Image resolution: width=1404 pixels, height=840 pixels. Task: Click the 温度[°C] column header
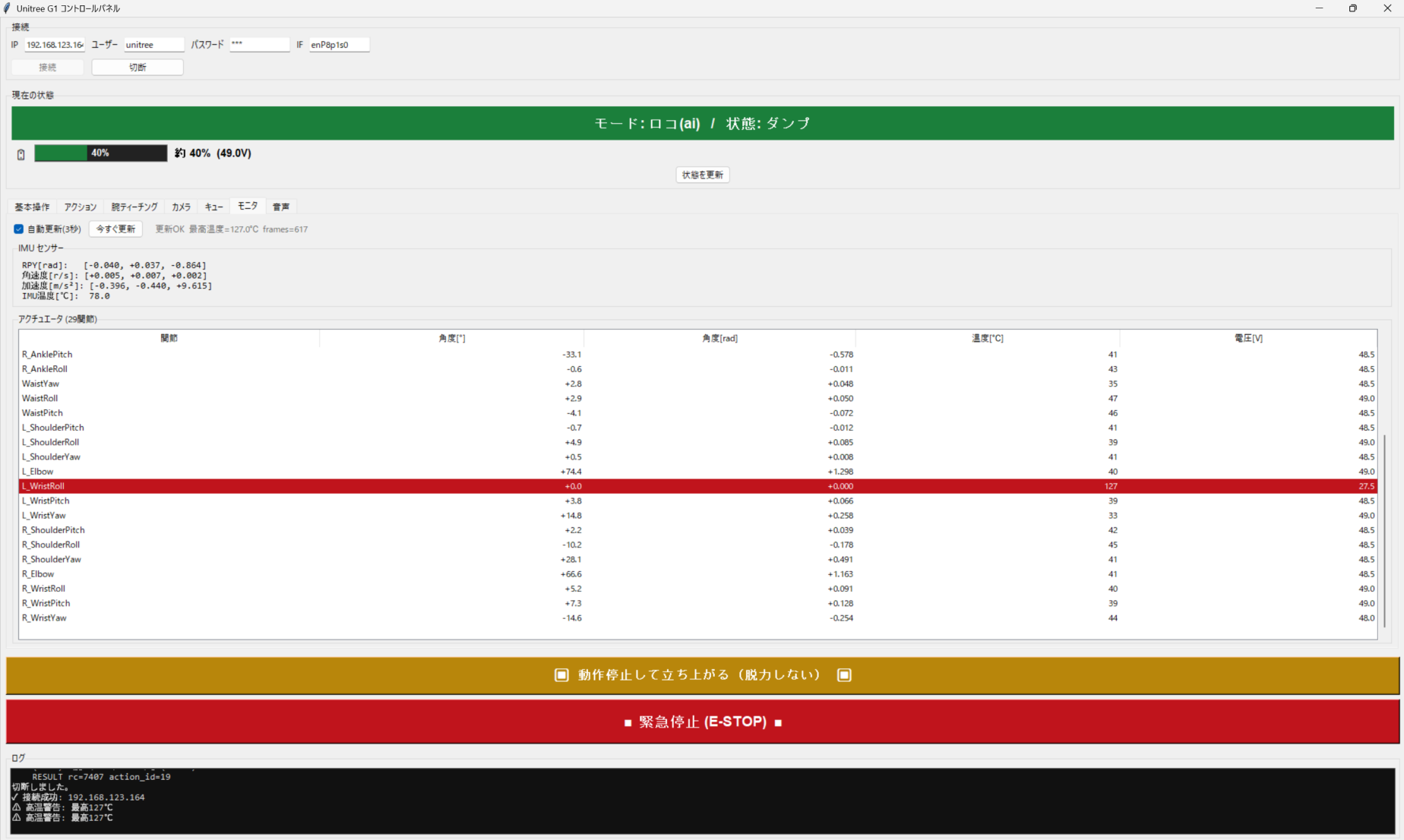coord(987,338)
